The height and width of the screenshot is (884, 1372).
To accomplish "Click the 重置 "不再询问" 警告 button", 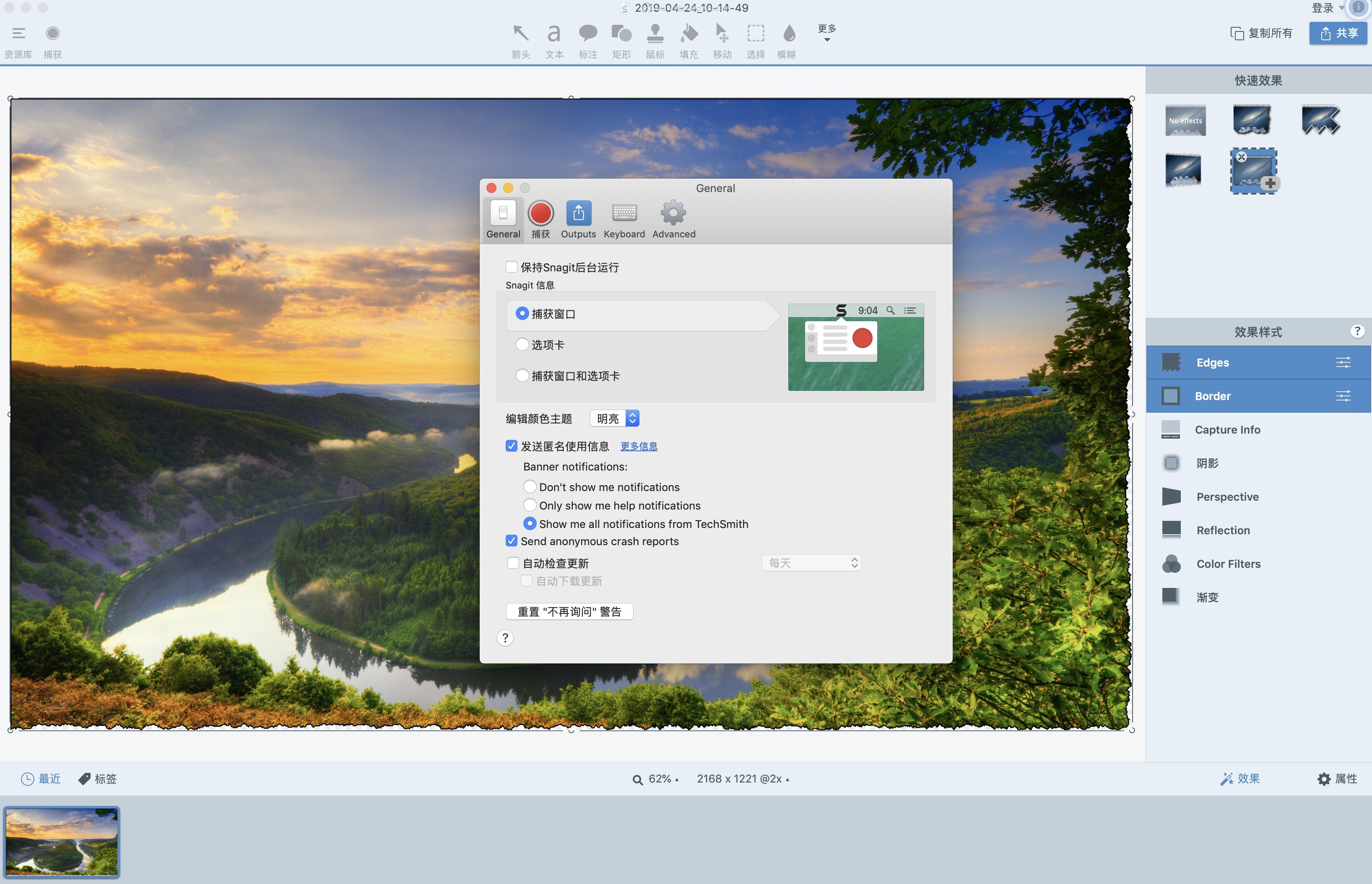I will (x=569, y=611).
